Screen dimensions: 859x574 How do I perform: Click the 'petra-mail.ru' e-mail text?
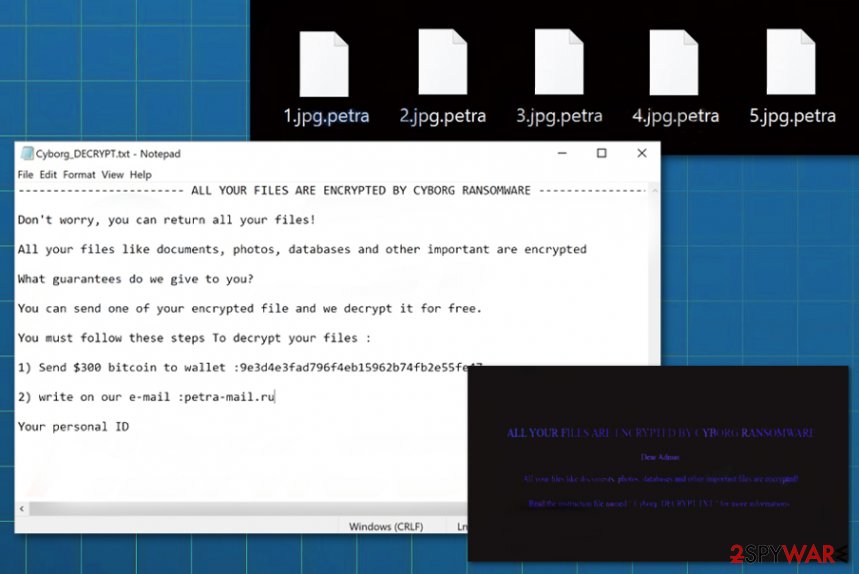(x=229, y=397)
